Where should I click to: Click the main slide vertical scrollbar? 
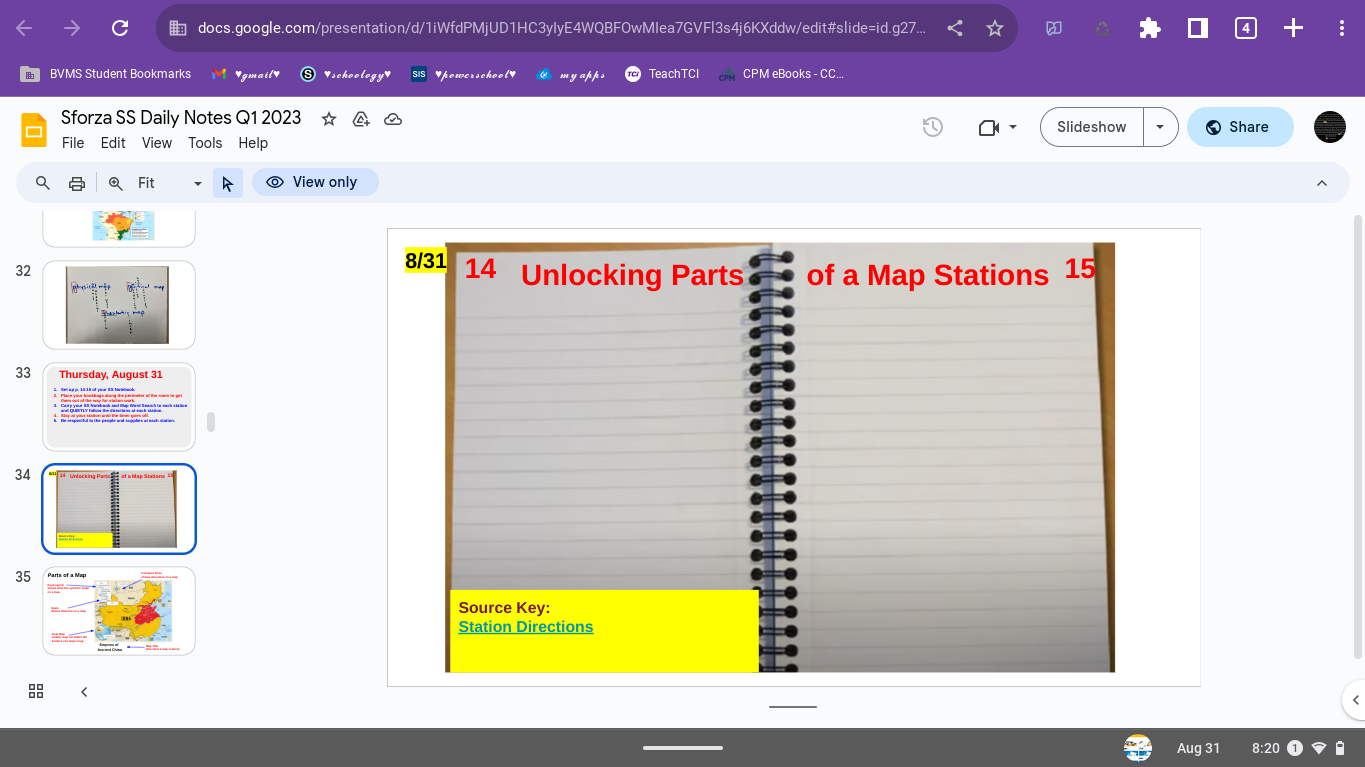coord(1357,437)
